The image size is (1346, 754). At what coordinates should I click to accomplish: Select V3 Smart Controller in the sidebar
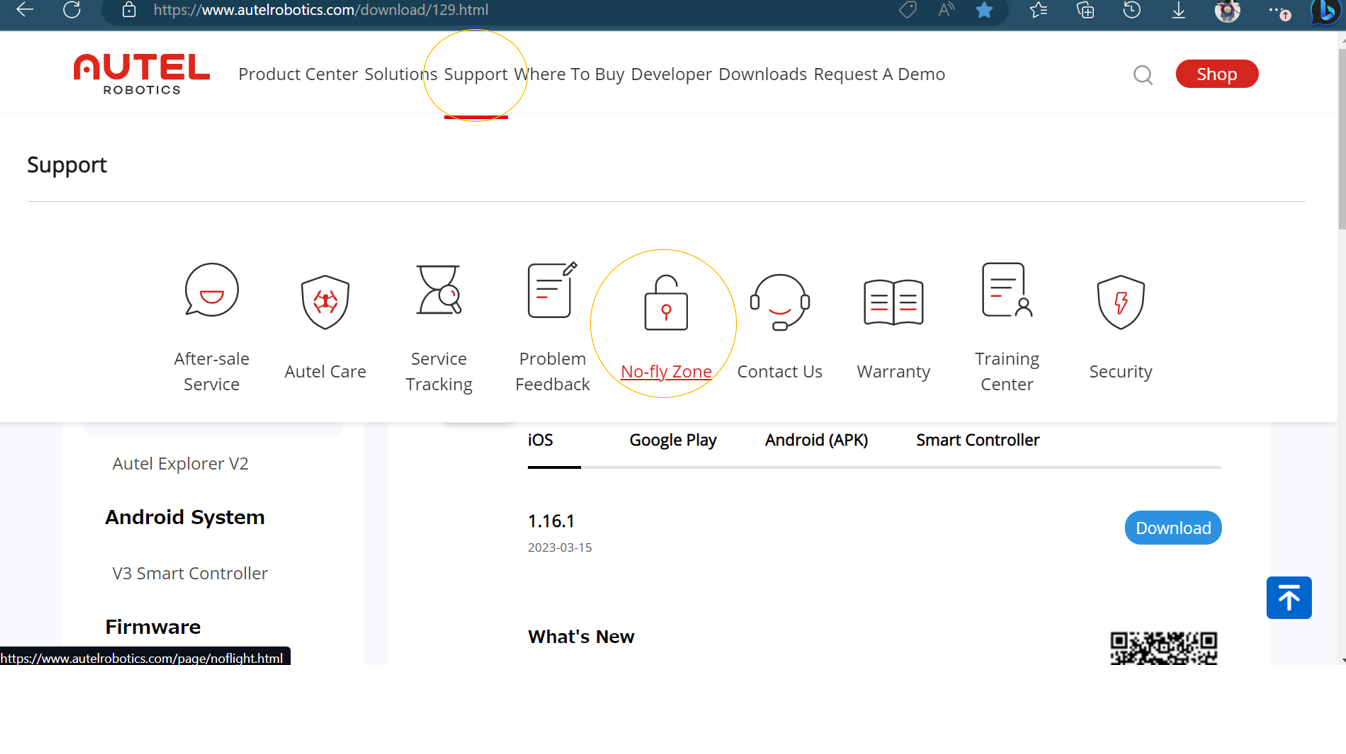click(190, 573)
